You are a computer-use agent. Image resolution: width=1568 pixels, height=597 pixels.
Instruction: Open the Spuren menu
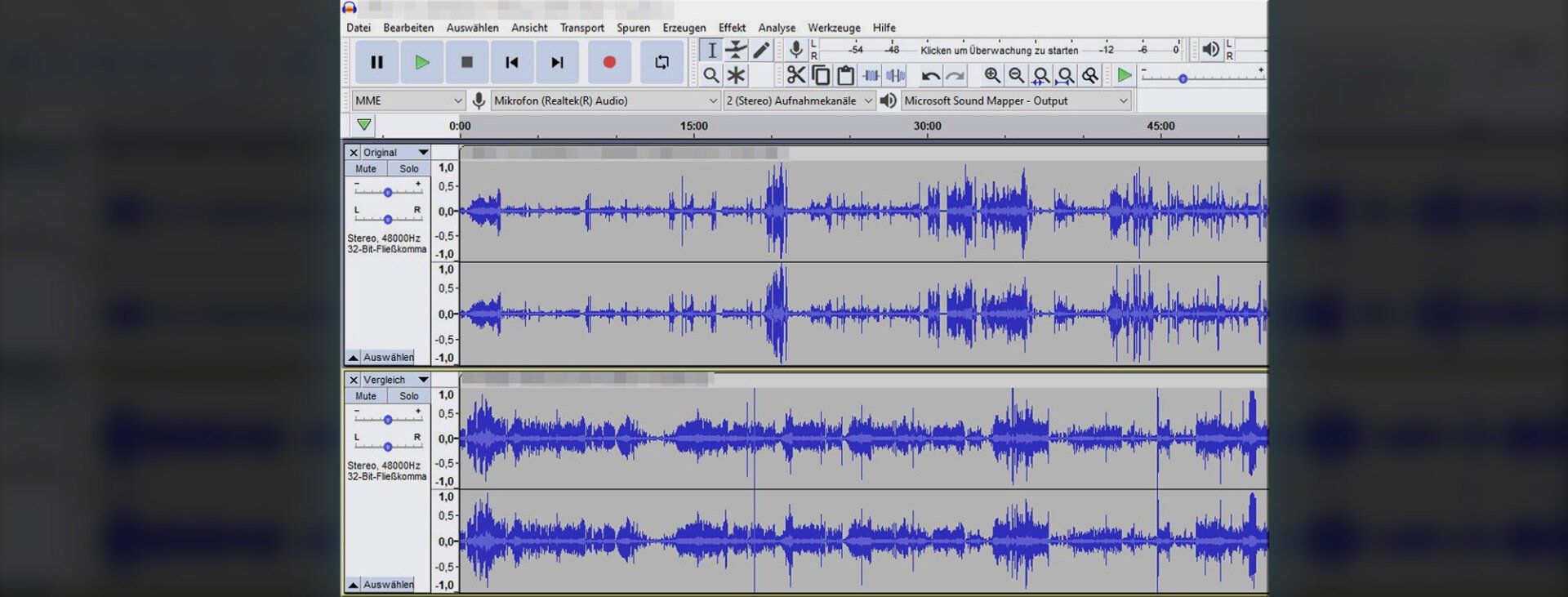click(x=633, y=28)
